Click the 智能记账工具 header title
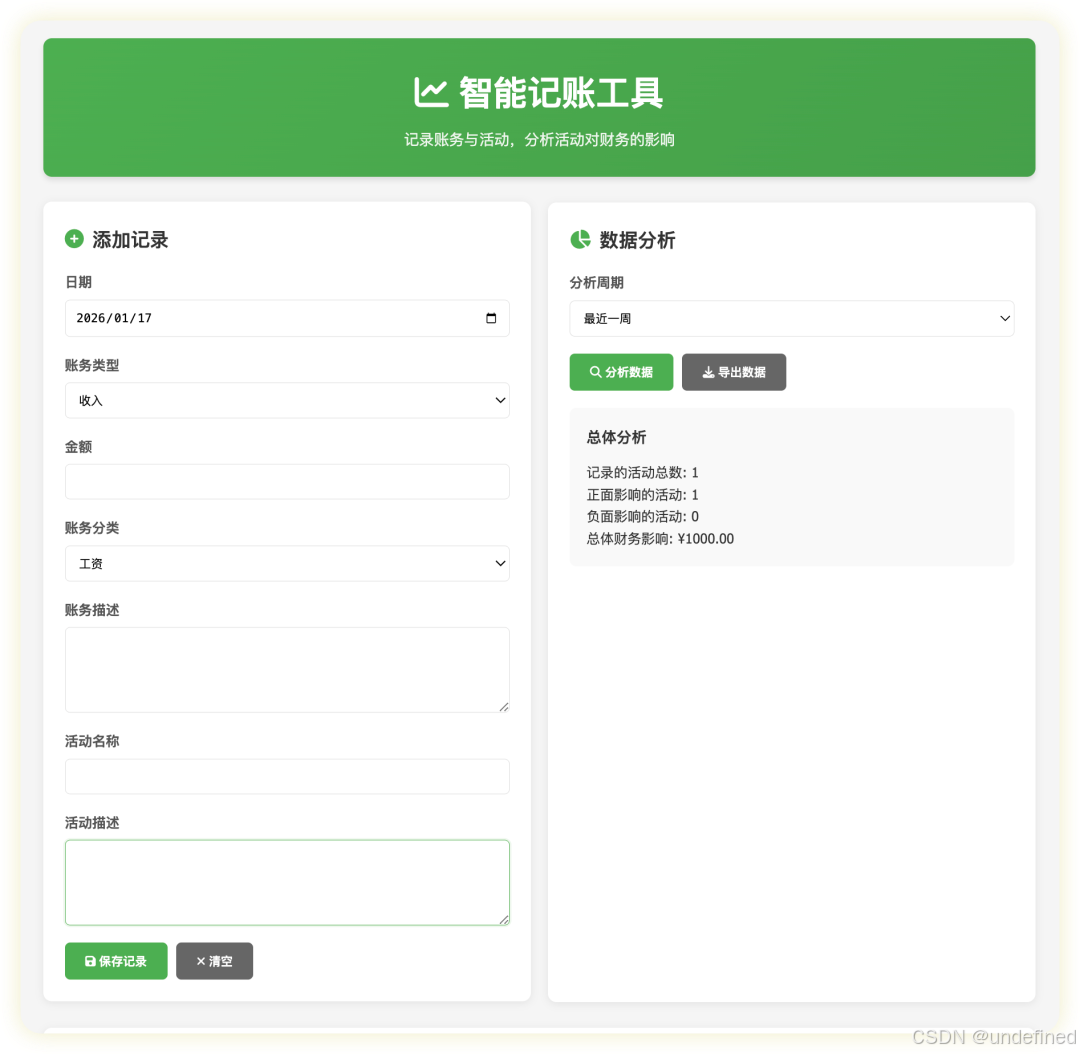 point(561,92)
